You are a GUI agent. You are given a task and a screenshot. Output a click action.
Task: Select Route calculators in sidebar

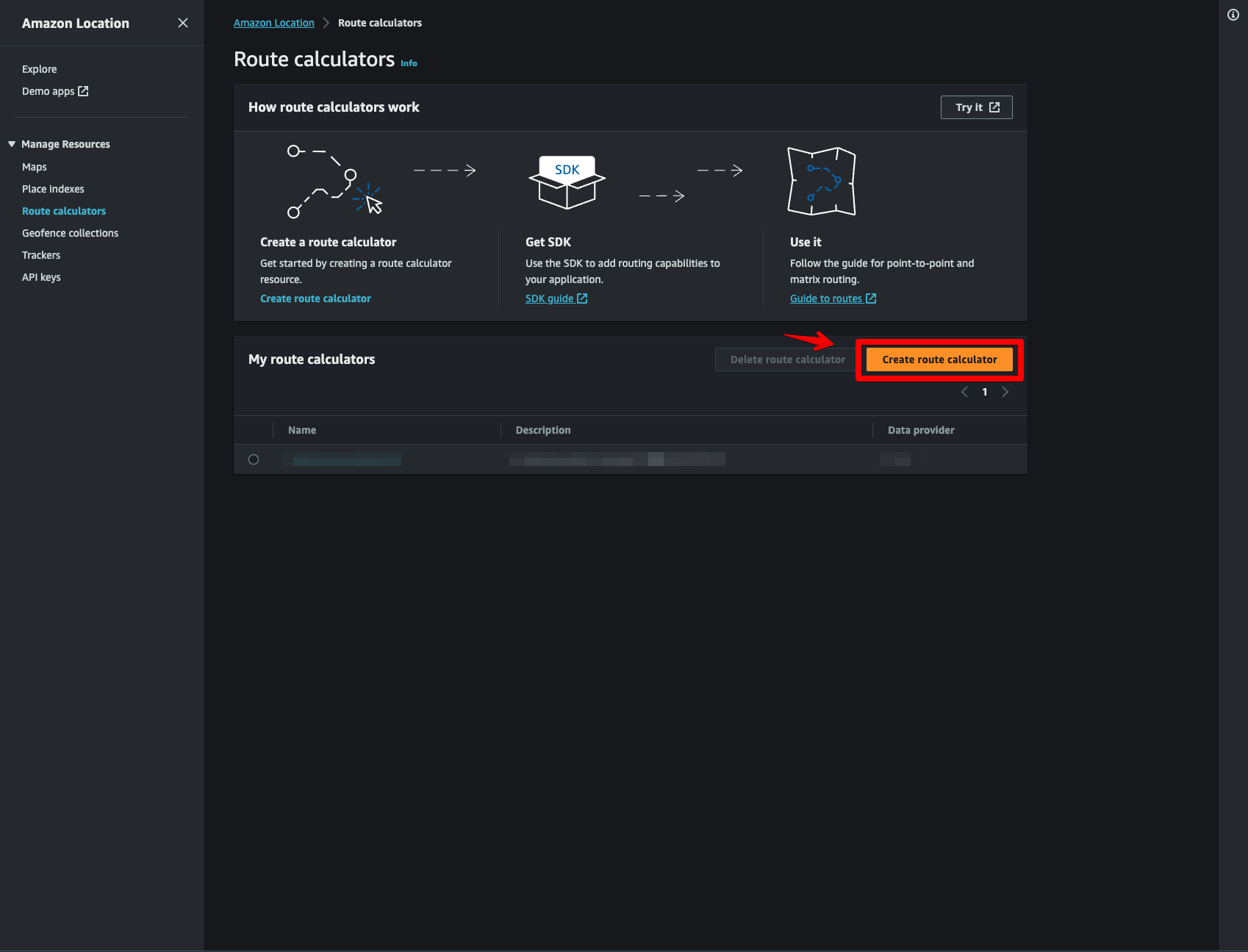64,211
